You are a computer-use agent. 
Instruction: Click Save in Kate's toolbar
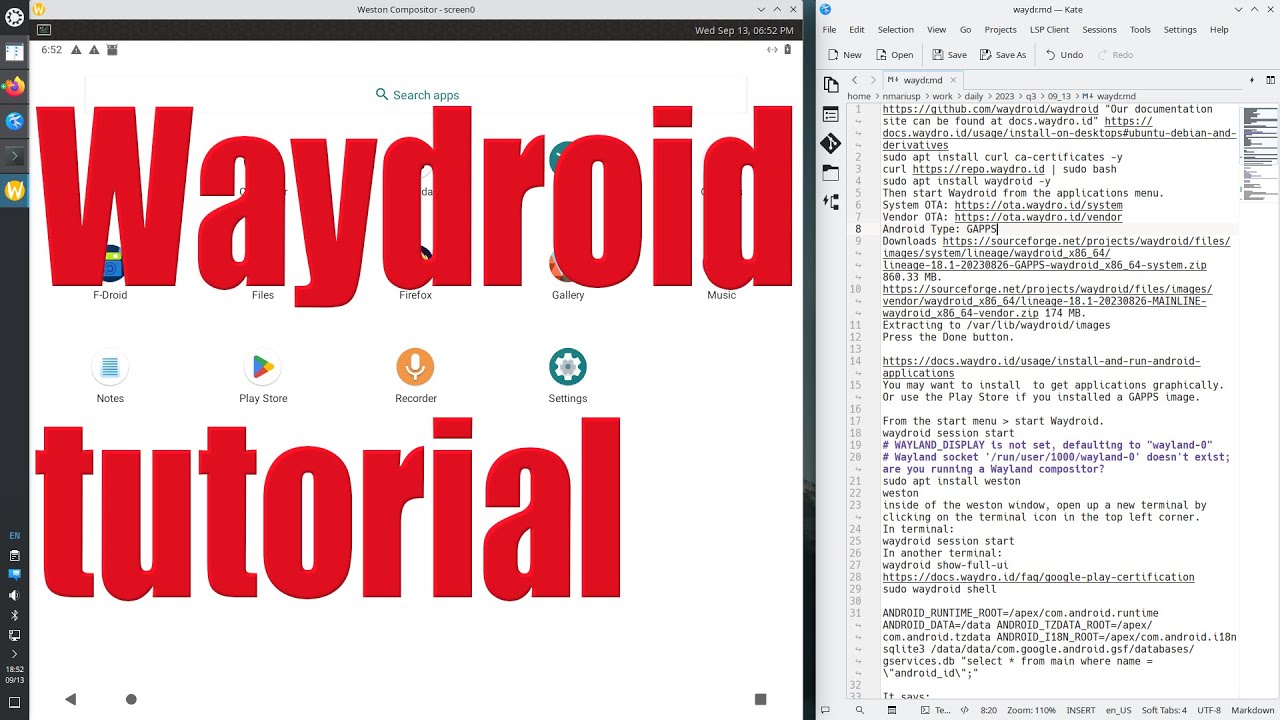click(950, 55)
